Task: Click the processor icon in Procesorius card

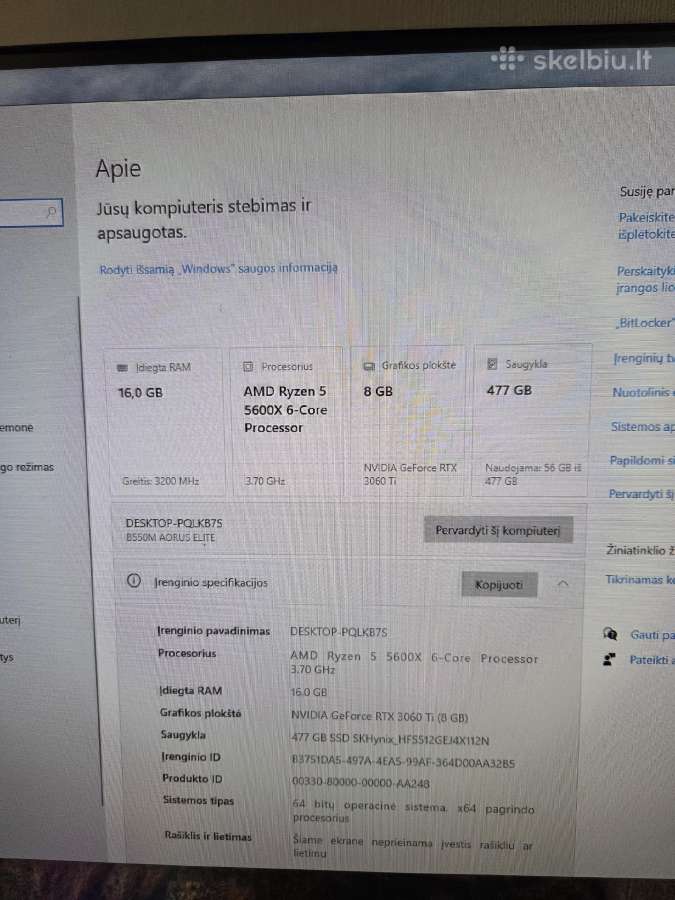Action: [248, 366]
